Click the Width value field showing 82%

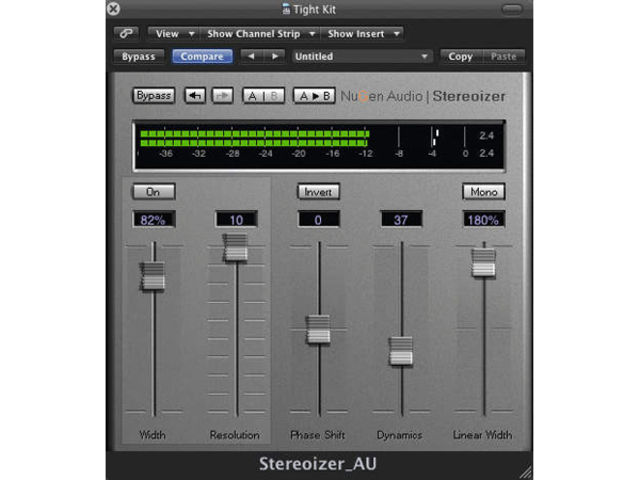click(154, 220)
